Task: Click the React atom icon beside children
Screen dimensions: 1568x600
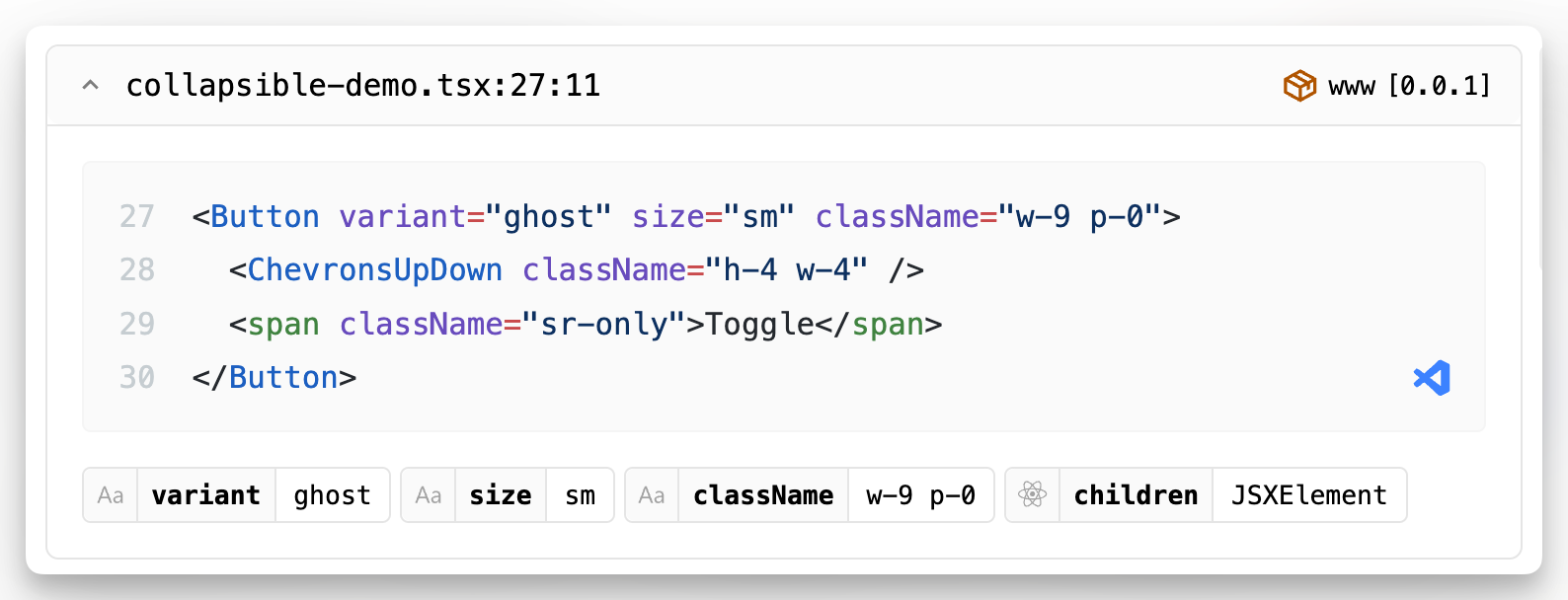Action: 1033,495
